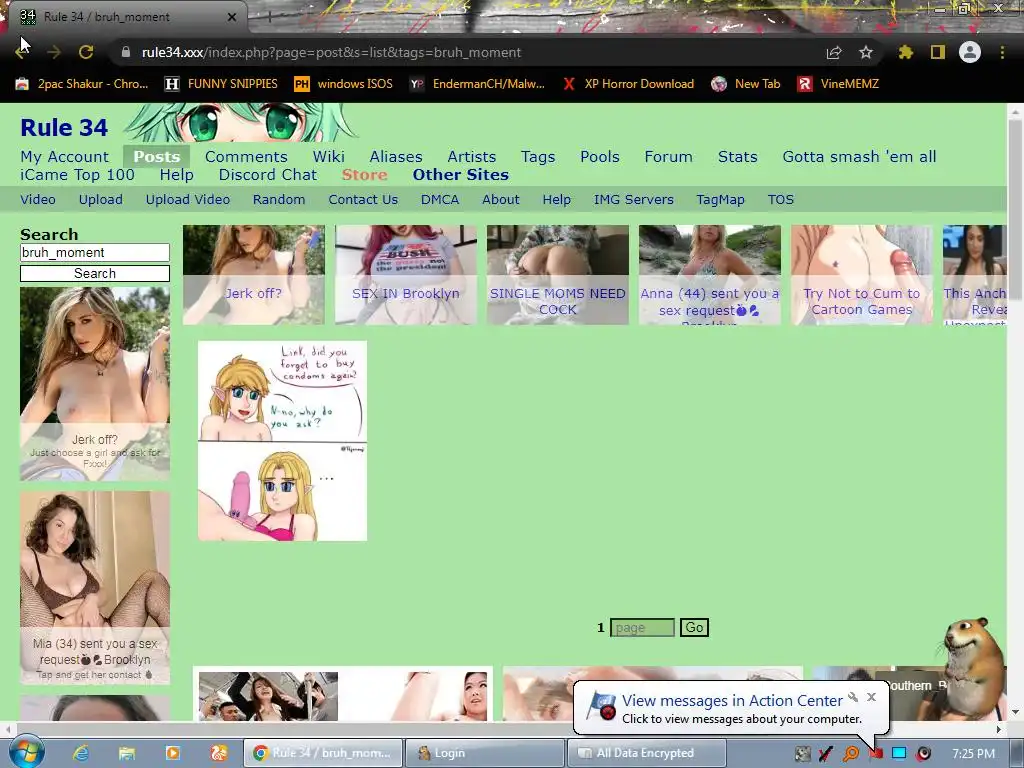
Task: Click the address bar URL
Action: [331, 52]
